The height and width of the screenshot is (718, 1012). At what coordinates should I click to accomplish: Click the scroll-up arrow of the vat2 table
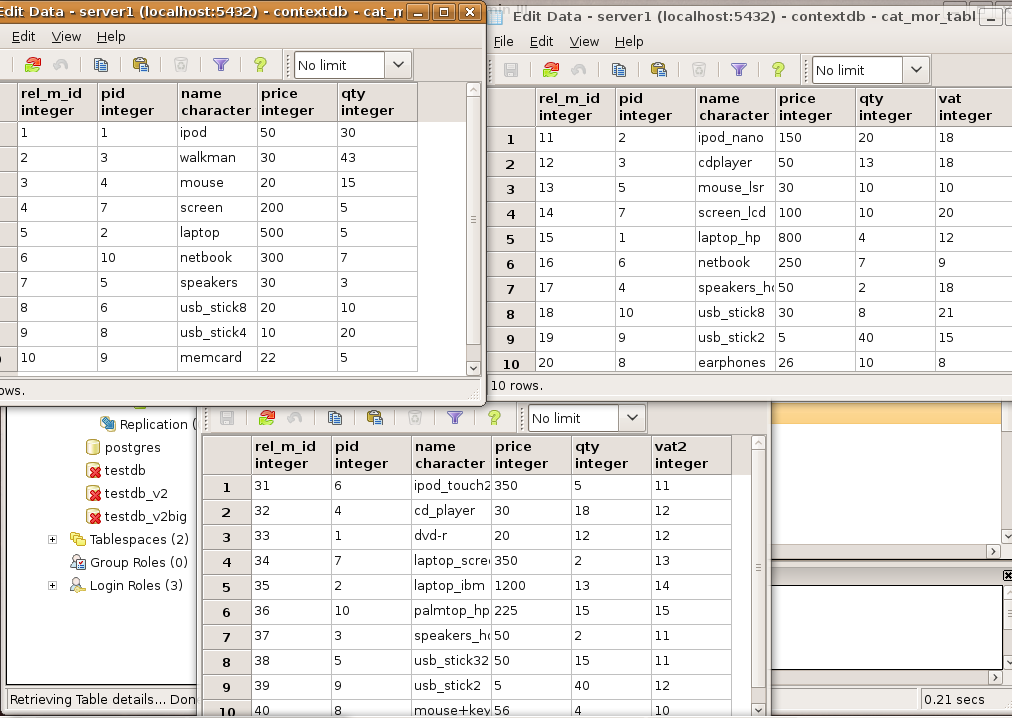pyautogui.click(x=759, y=443)
